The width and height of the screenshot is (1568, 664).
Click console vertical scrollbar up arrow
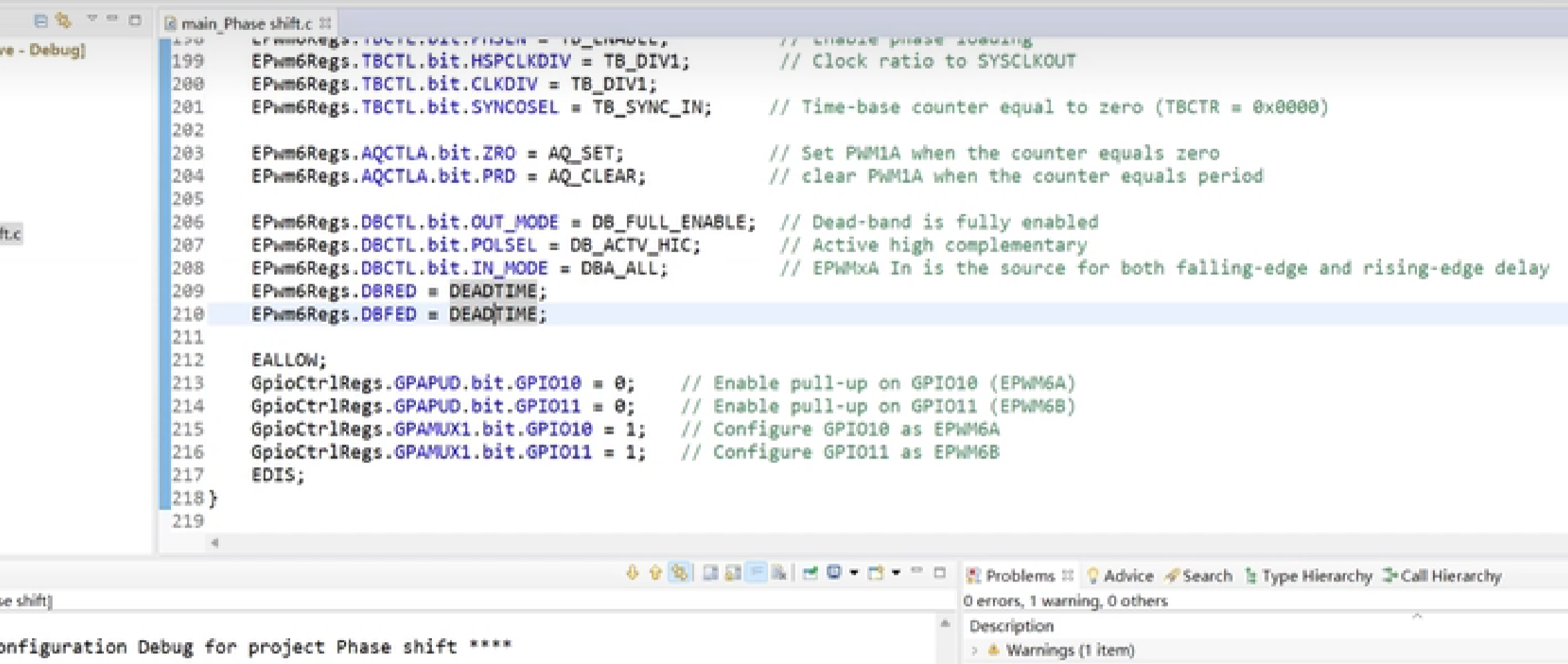[944, 623]
